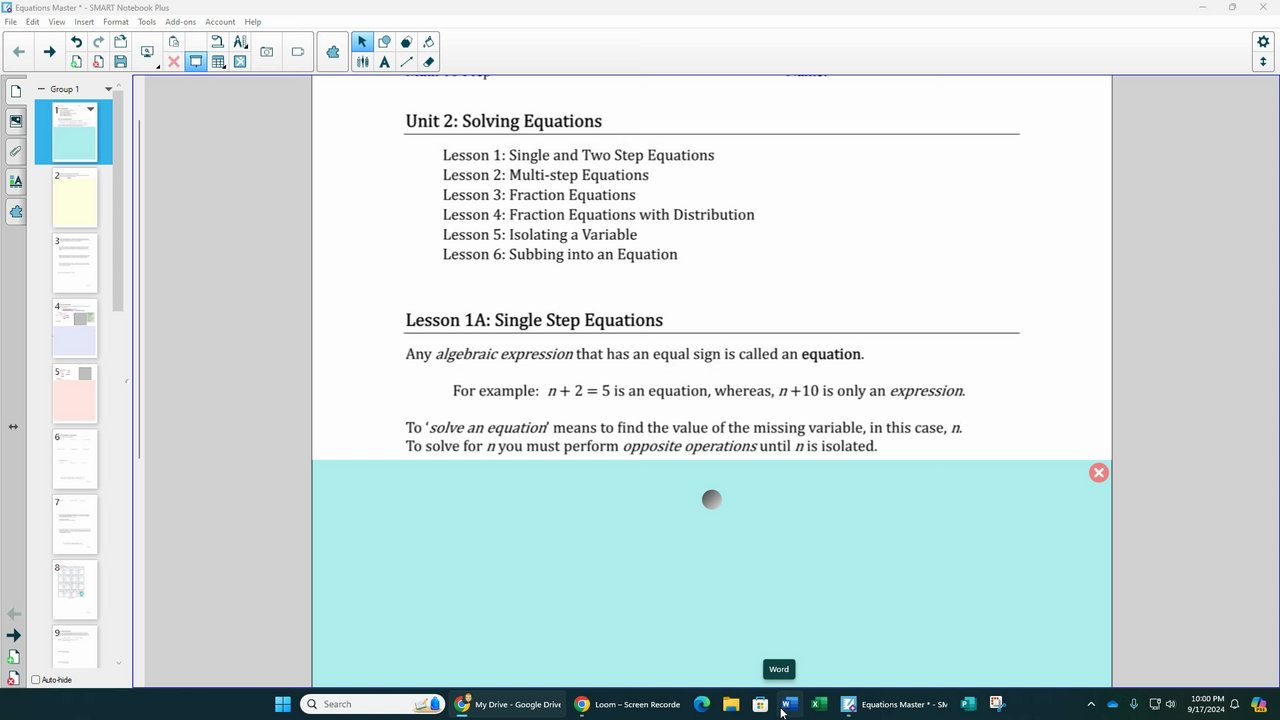Save the notebook file

[120, 62]
